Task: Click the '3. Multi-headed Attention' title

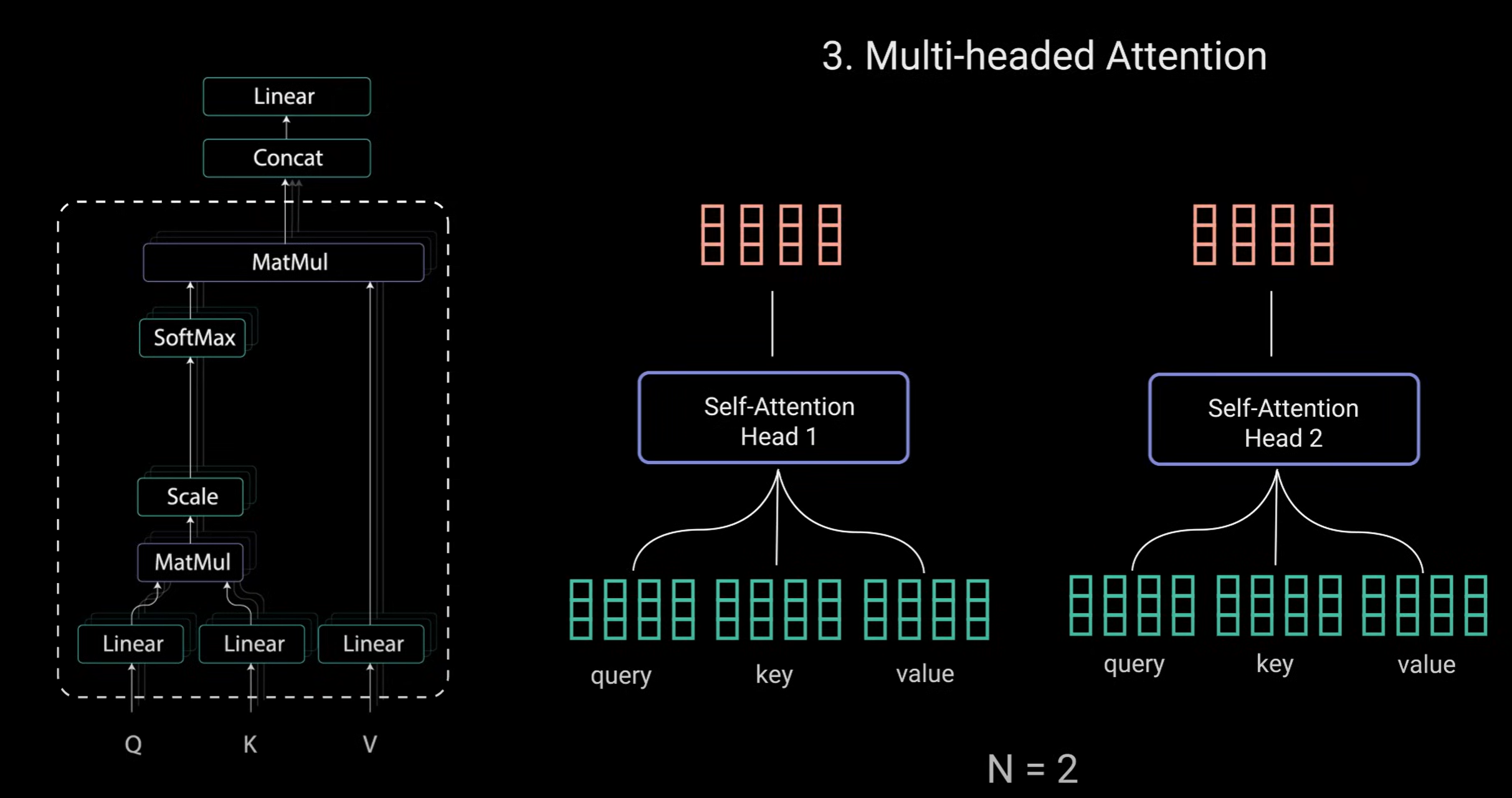Action: pyautogui.click(x=1044, y=56)
